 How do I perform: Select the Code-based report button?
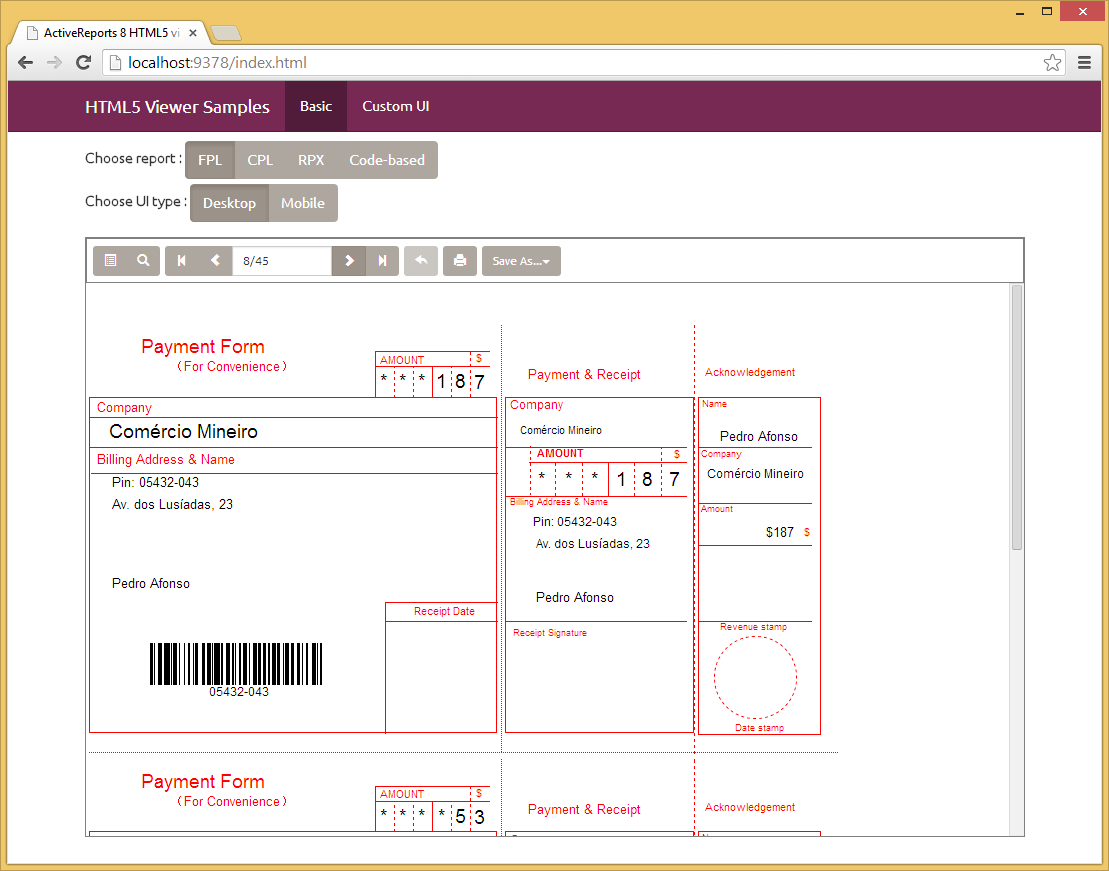coord(387,160)
